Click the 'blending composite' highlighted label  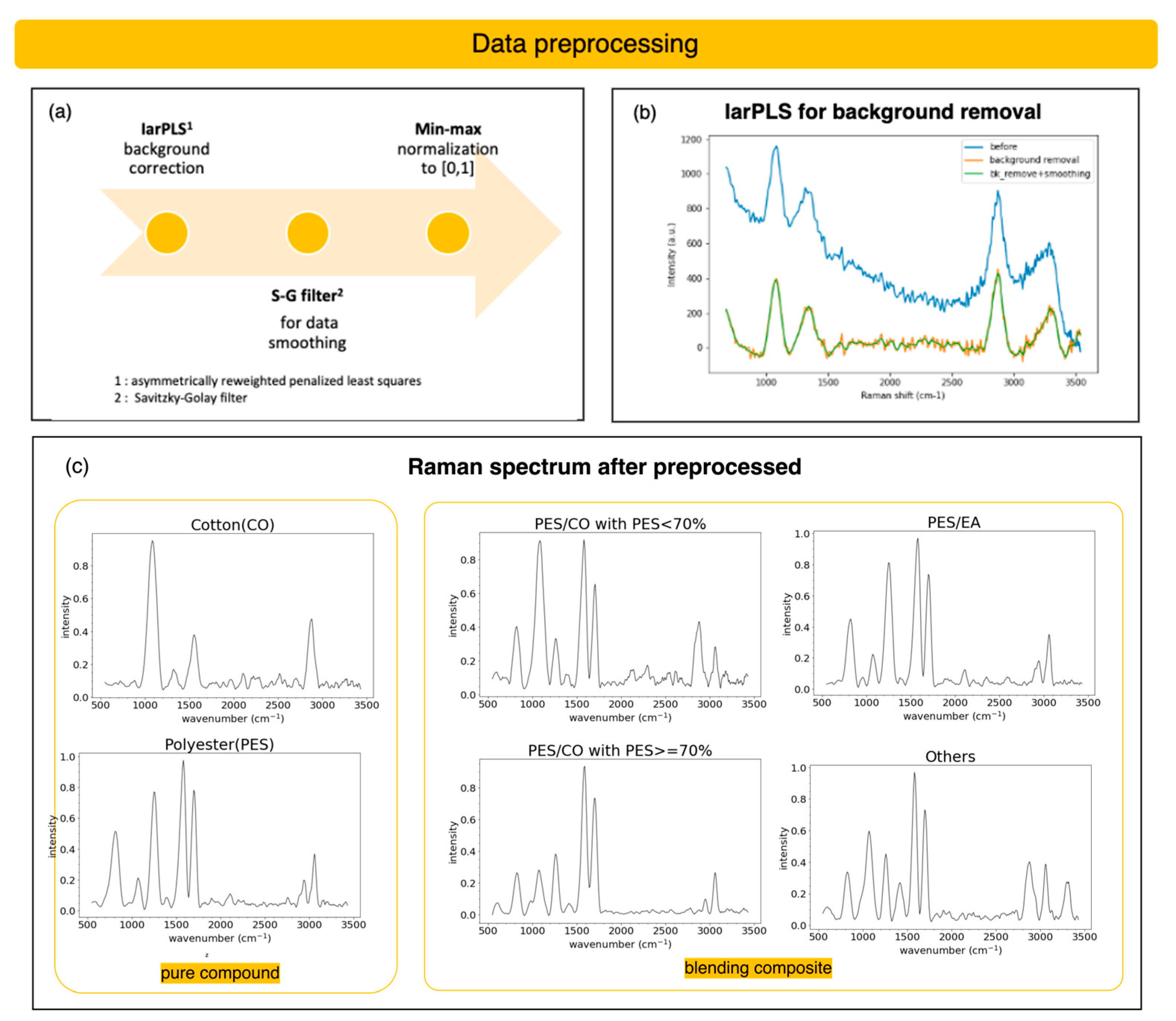pyautogui.click(x=758, y=967)
